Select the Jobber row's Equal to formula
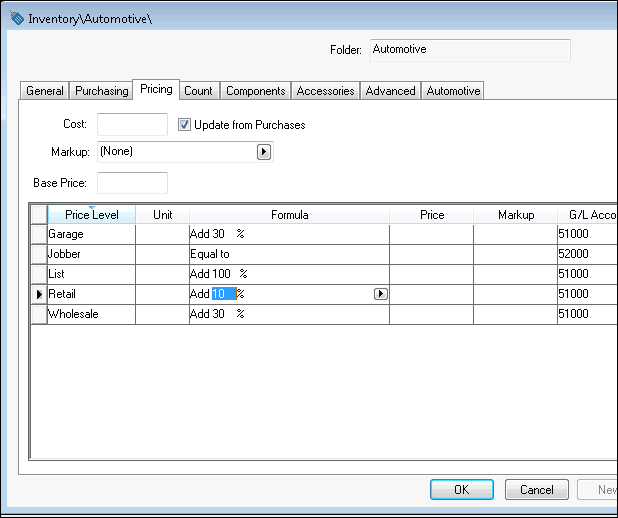The height and width of the screenshot is (518, 618). pos(288,254)
